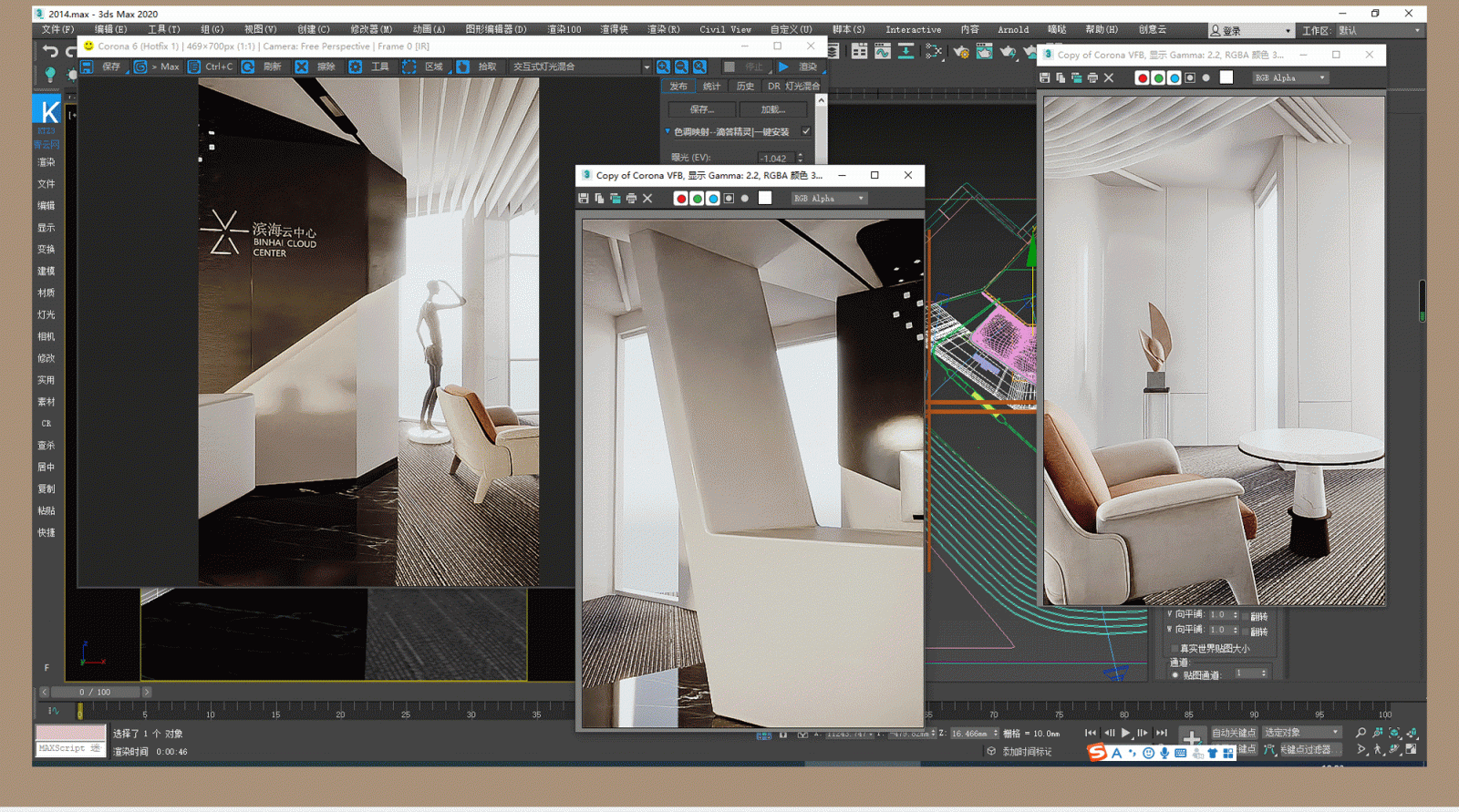Open the RGB Alpha dropdown in right VFB
The image size is (1459, 812).
[x=1289, y=78]
